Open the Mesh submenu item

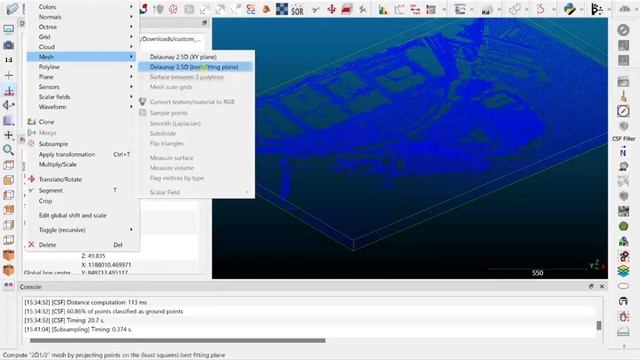click(x=81, y=57)
